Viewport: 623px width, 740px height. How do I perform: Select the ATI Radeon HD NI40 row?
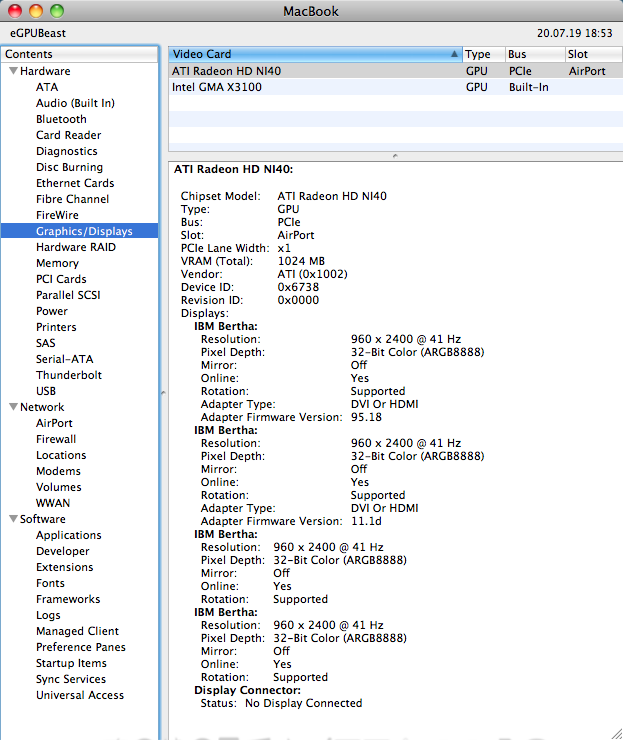pyautogui.click(x=396, y=71)
